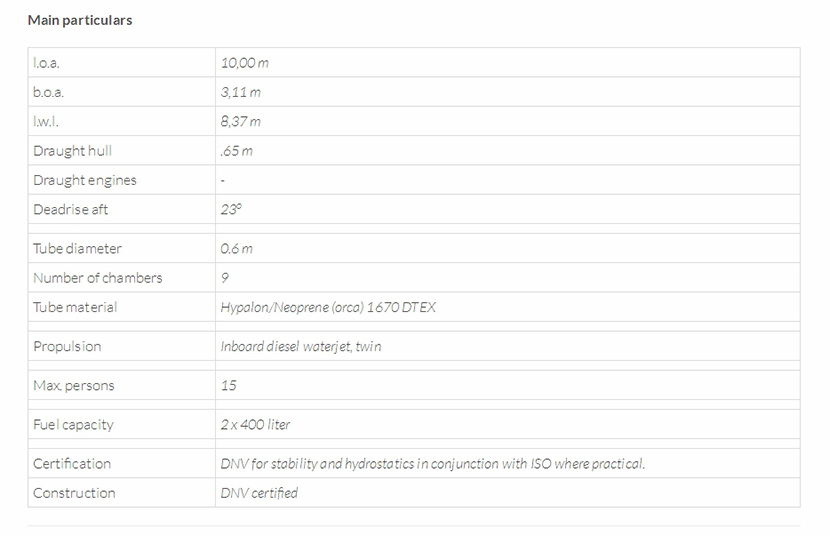Viewport: 830px width, 536px height.
Task: Select the "3,11 m" beam value
Action: (241, 92)
